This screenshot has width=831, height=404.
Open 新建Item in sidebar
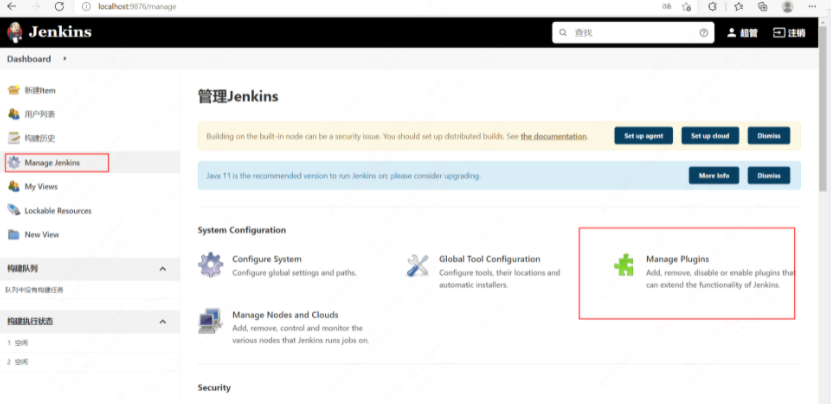coord(40,90)
